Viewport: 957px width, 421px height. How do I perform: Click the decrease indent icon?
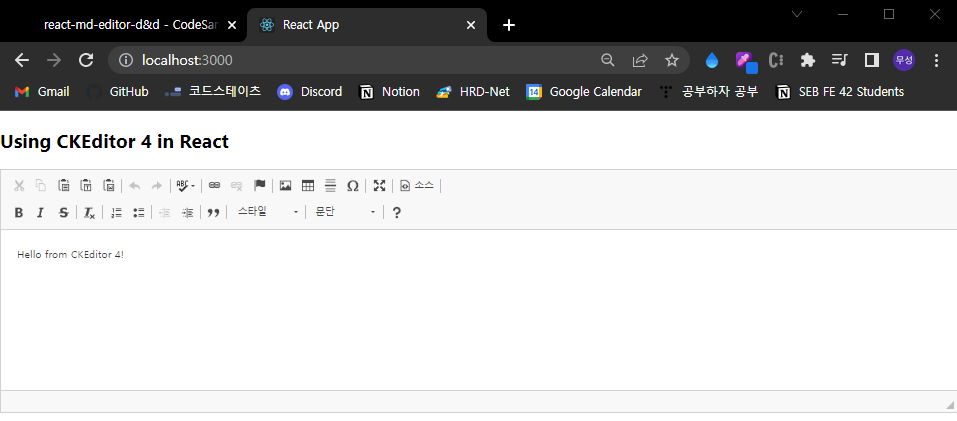165,212
